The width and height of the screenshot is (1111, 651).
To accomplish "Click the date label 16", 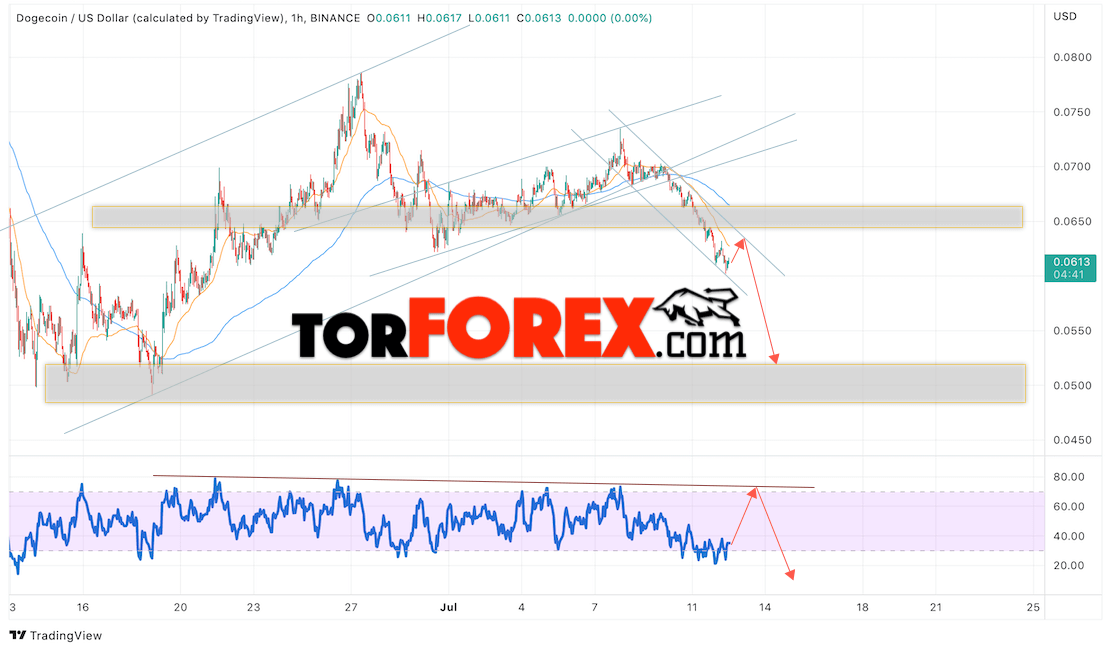I will 83,607.
